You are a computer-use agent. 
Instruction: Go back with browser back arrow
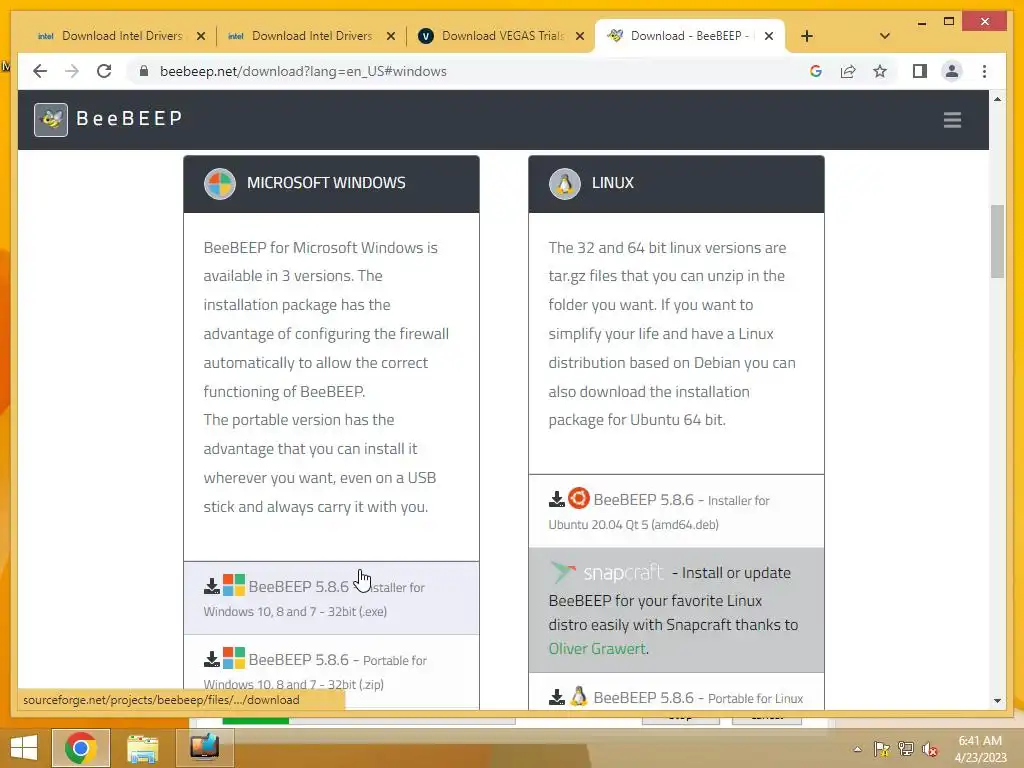[40, 71]
